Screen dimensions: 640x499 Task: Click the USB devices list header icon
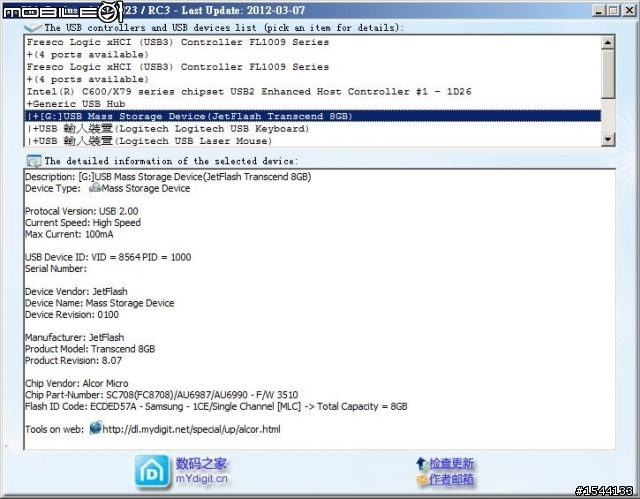(33, 27)
